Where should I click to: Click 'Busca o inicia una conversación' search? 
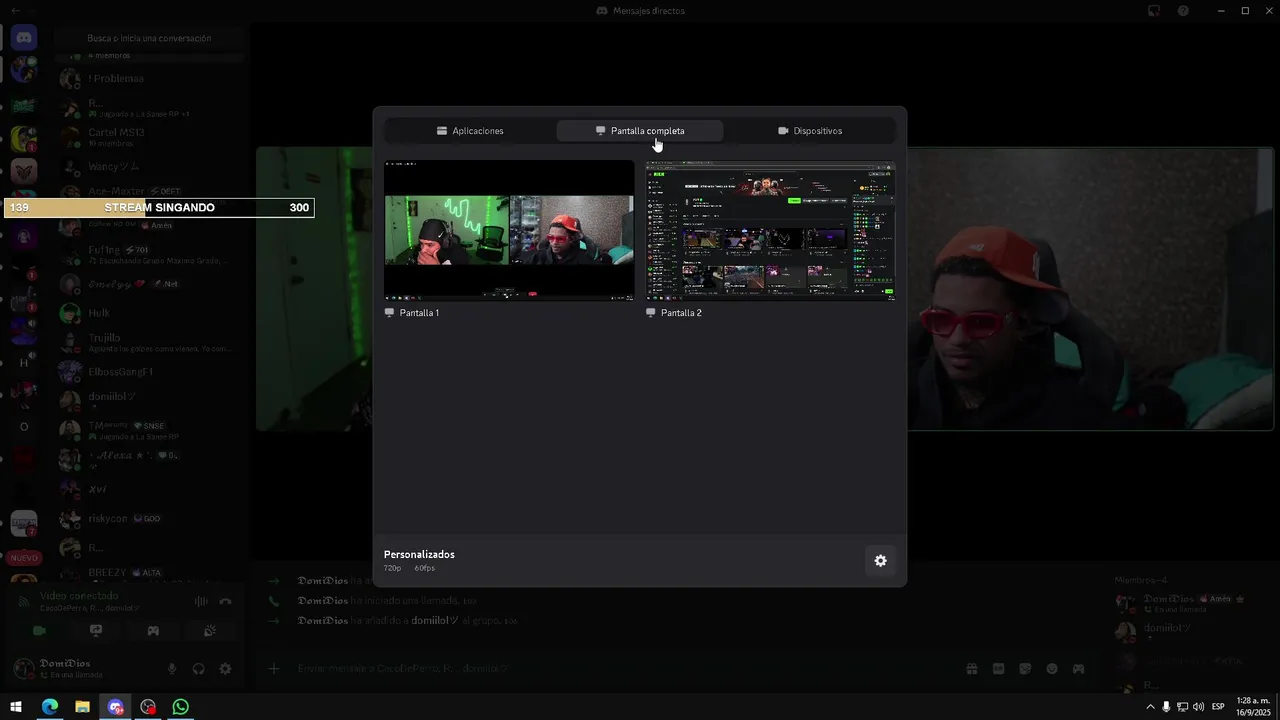click(149, 38)
